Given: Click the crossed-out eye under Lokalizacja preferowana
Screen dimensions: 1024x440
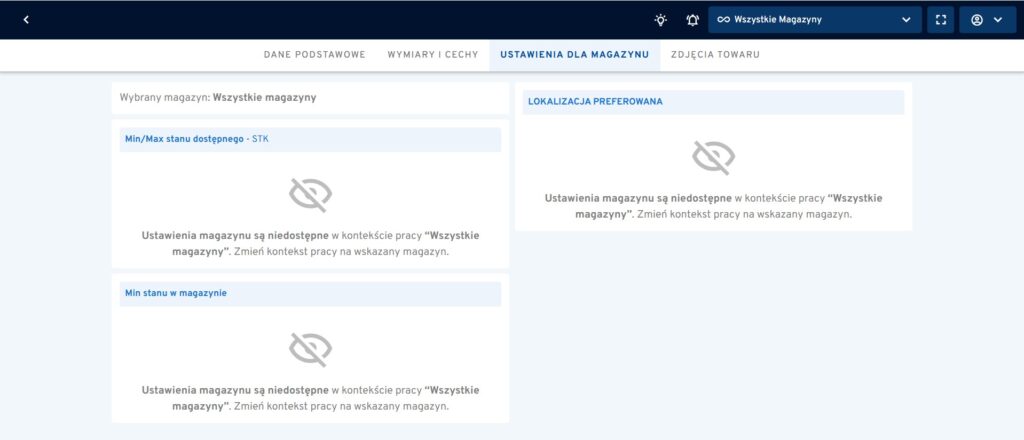Looking at the screenshot, I should (713, 156).
